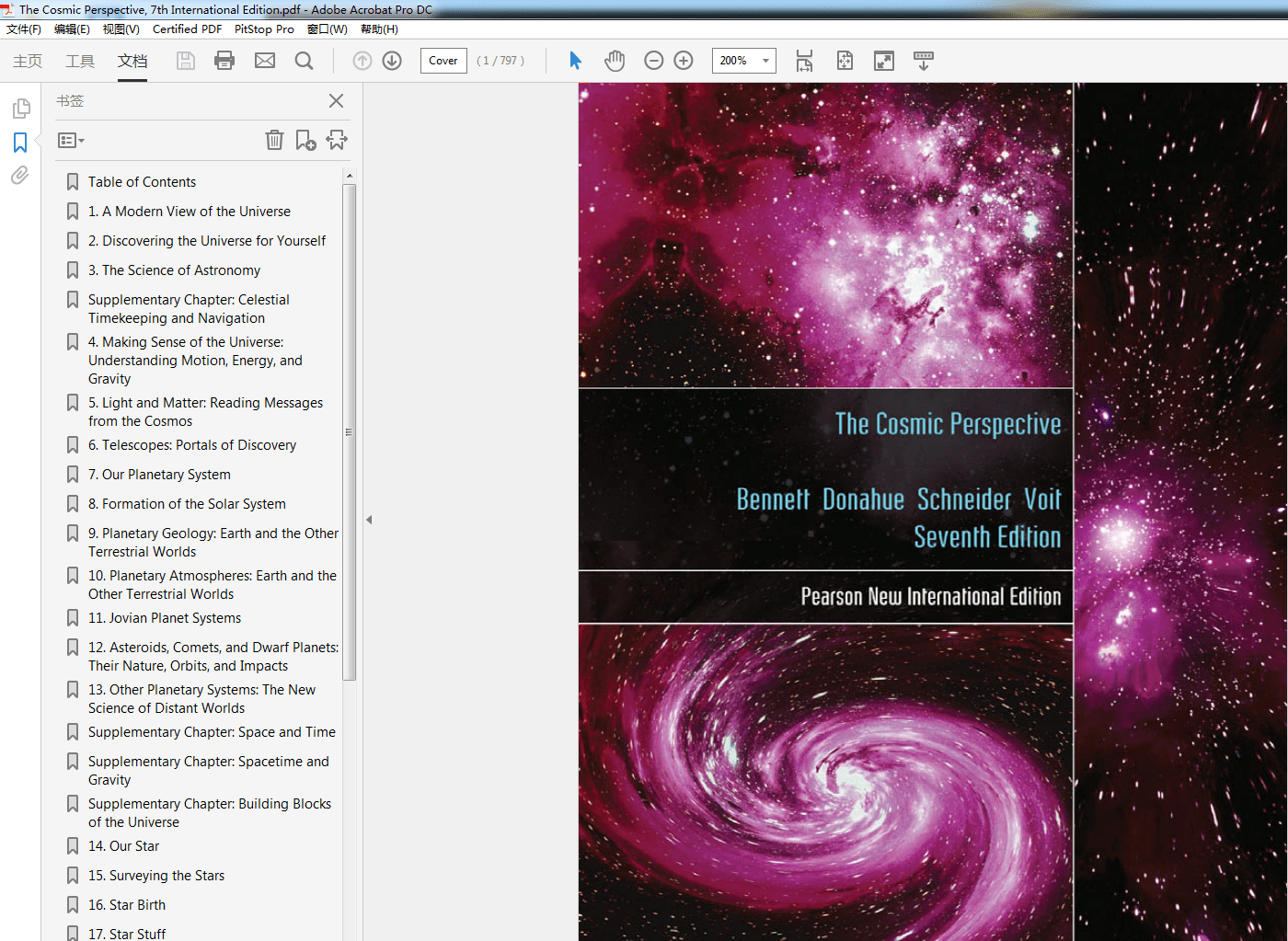Image resolution: width=1288 pixels, height=941 pixels.
Task: Switch to the 工具 tab
Action: click(80, 62)
